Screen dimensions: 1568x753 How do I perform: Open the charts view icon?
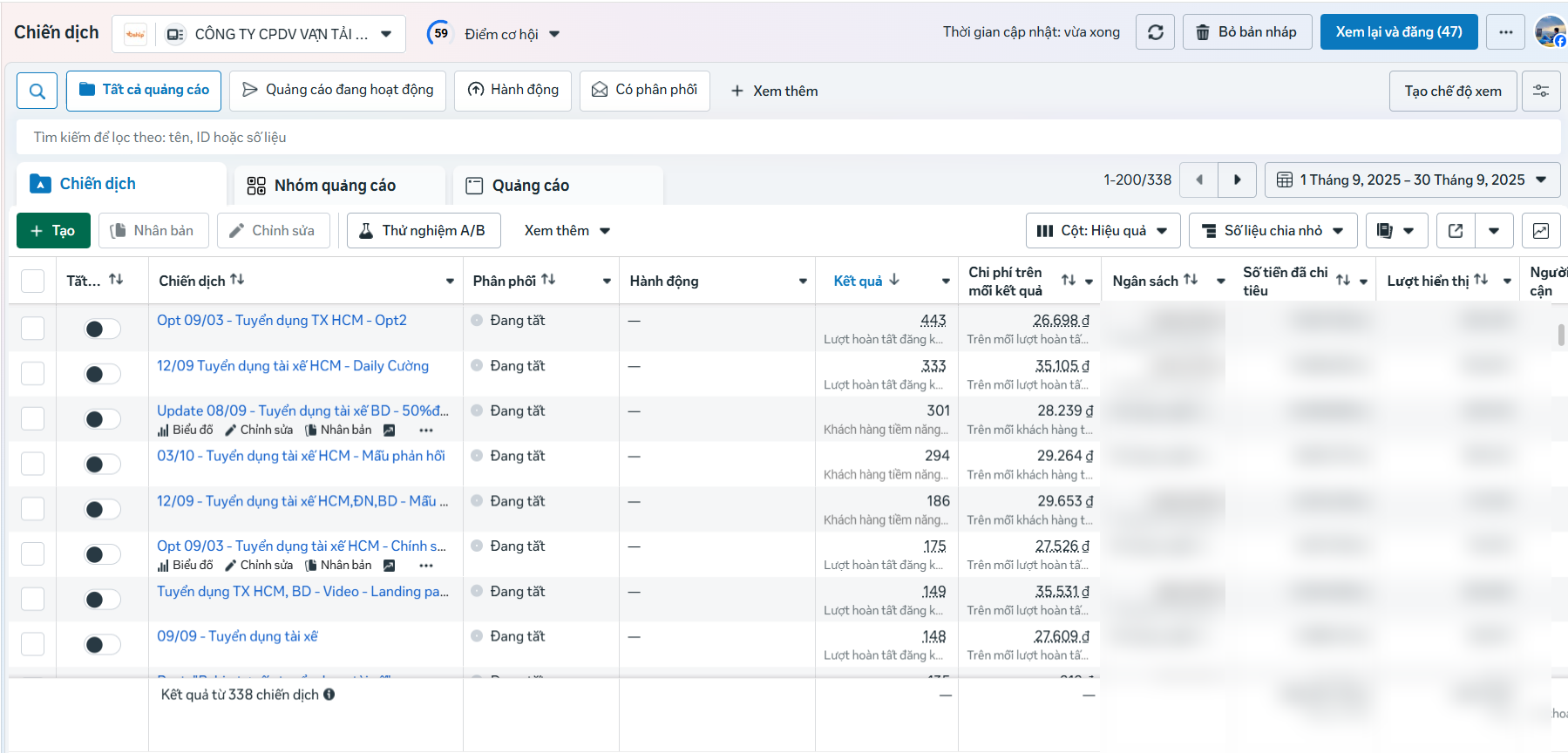click(1541, 231)
